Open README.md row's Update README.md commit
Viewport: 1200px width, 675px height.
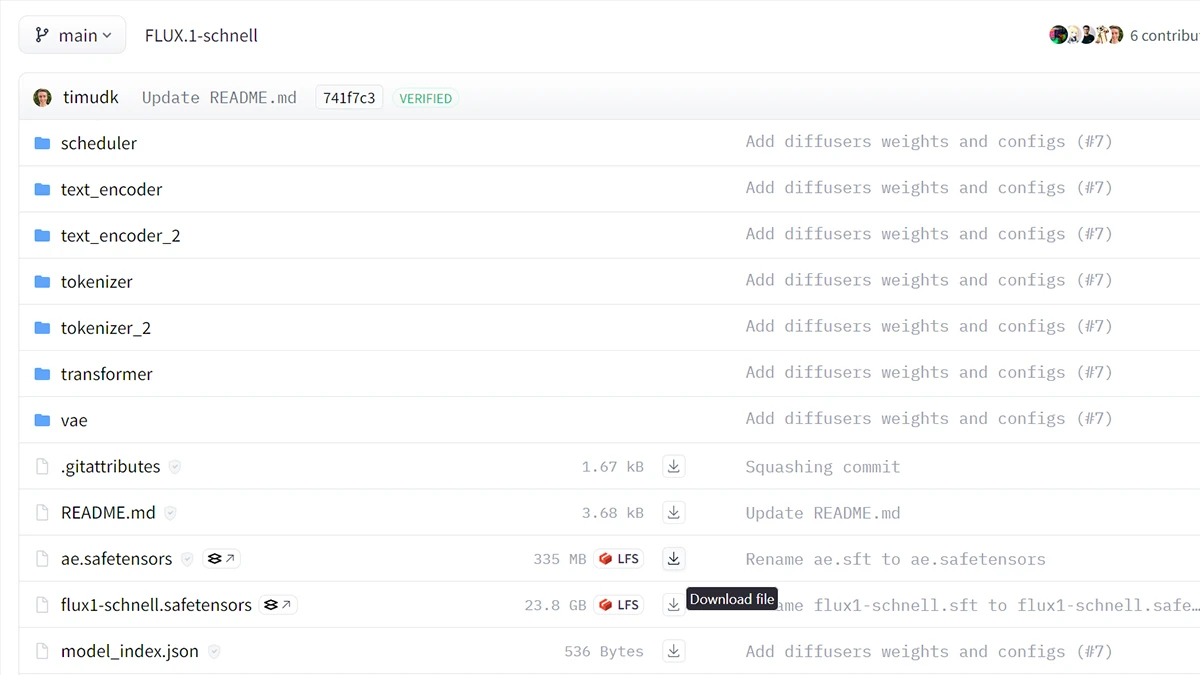coord(823,513)
